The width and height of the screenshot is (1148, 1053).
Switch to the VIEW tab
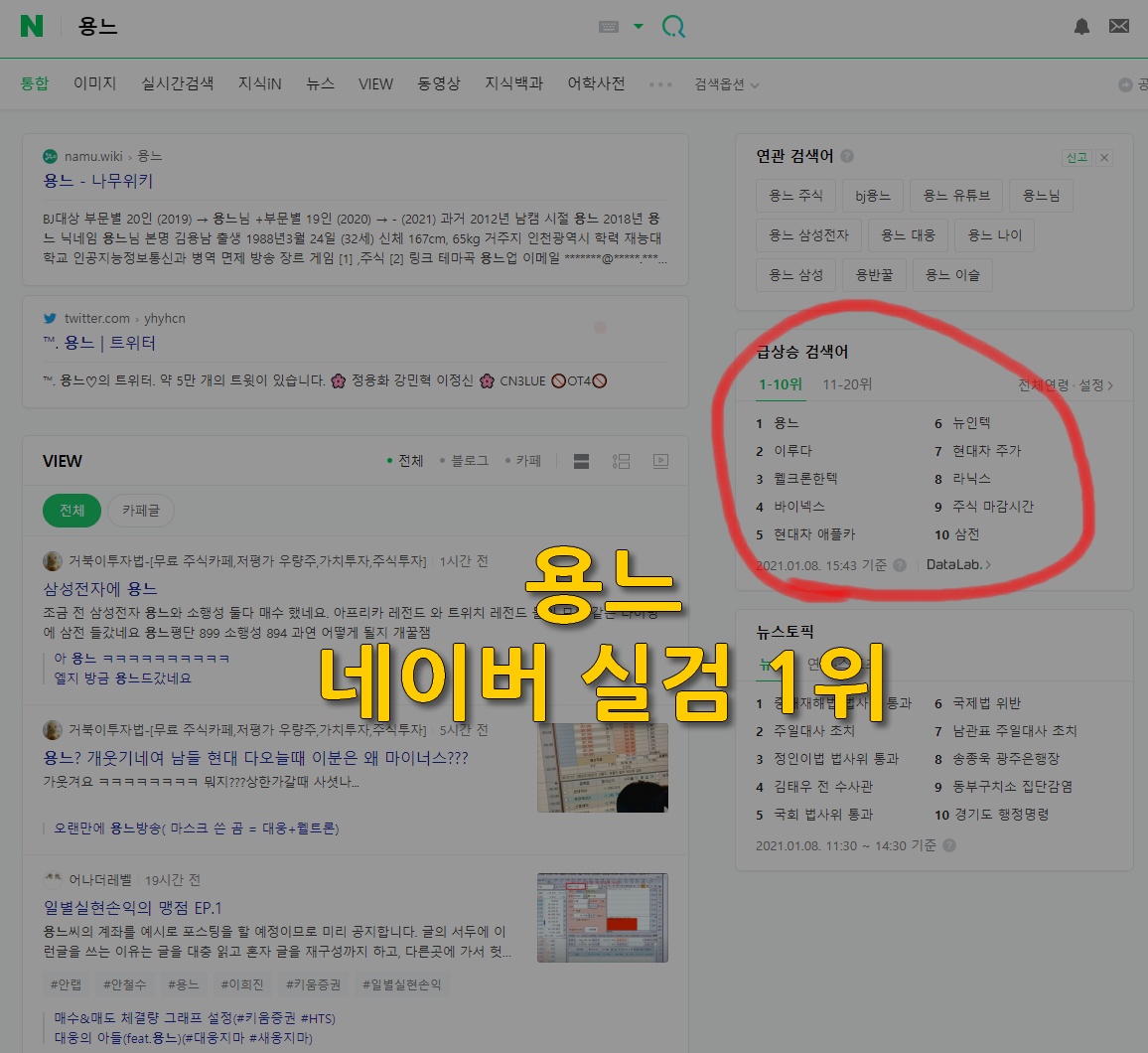click(x=375, y=84)
